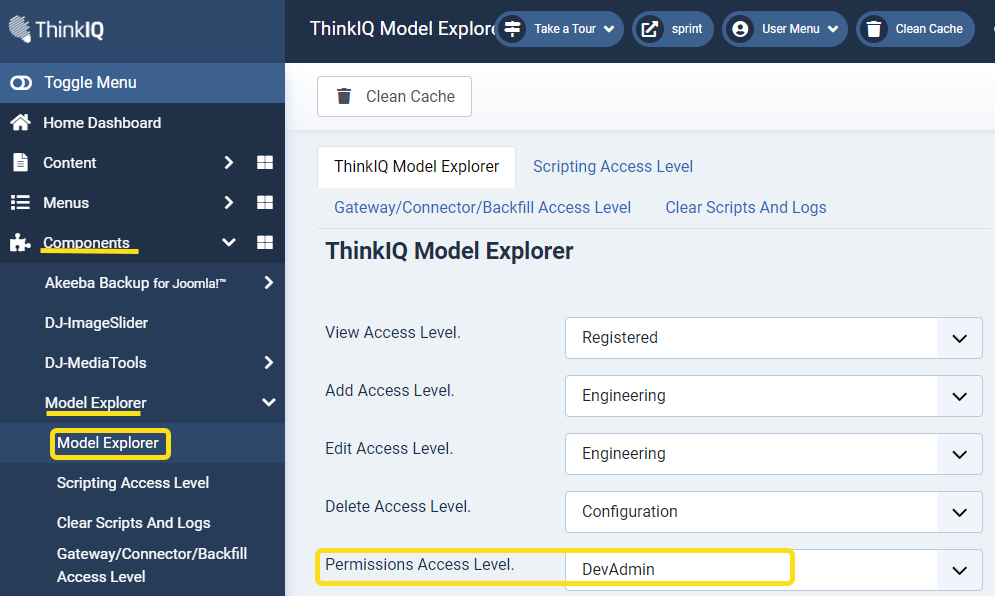Collapse the Components menu chevron

click(x=228, y=242)
